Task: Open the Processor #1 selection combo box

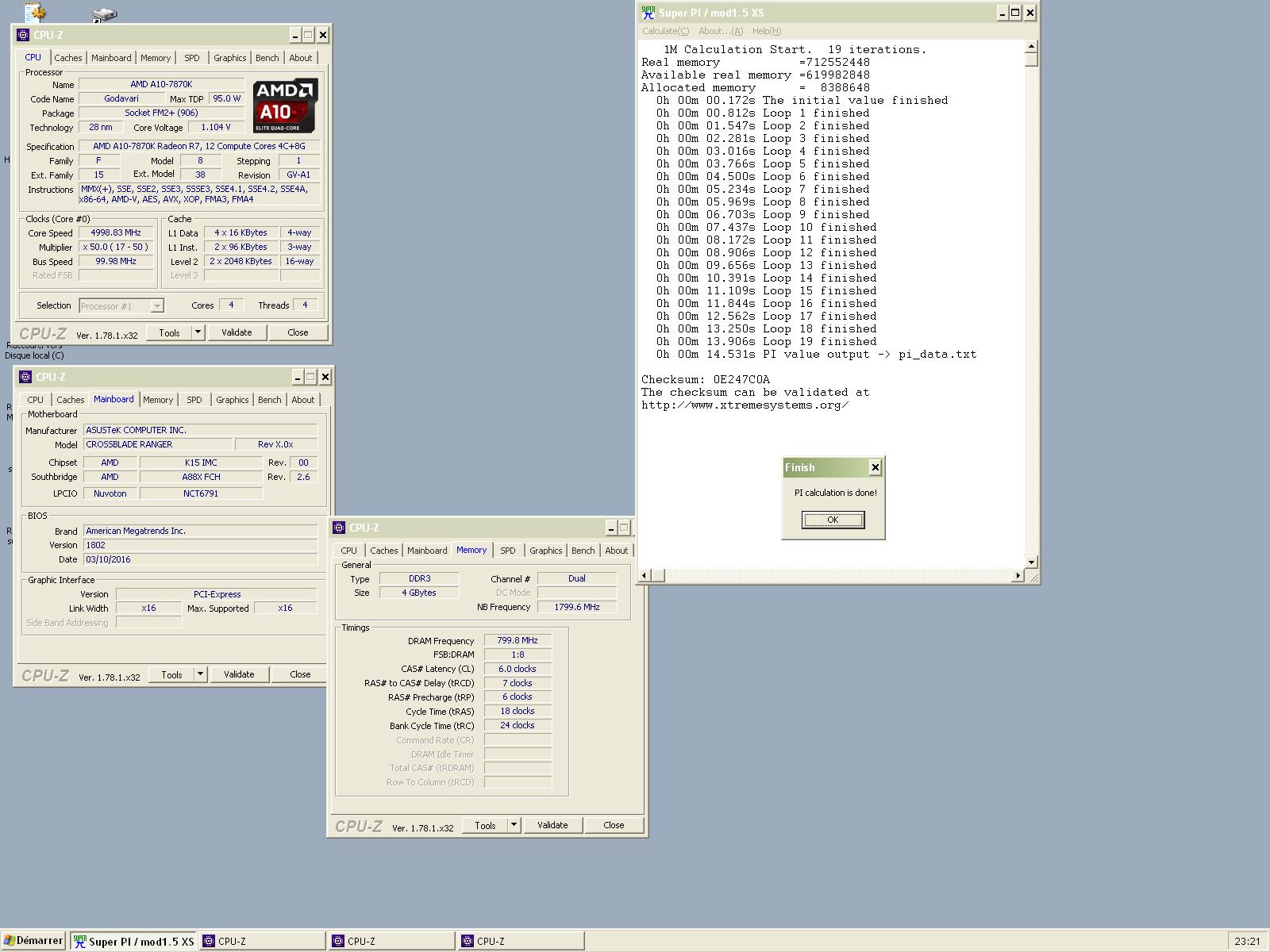Action: (x=121, y=305)
